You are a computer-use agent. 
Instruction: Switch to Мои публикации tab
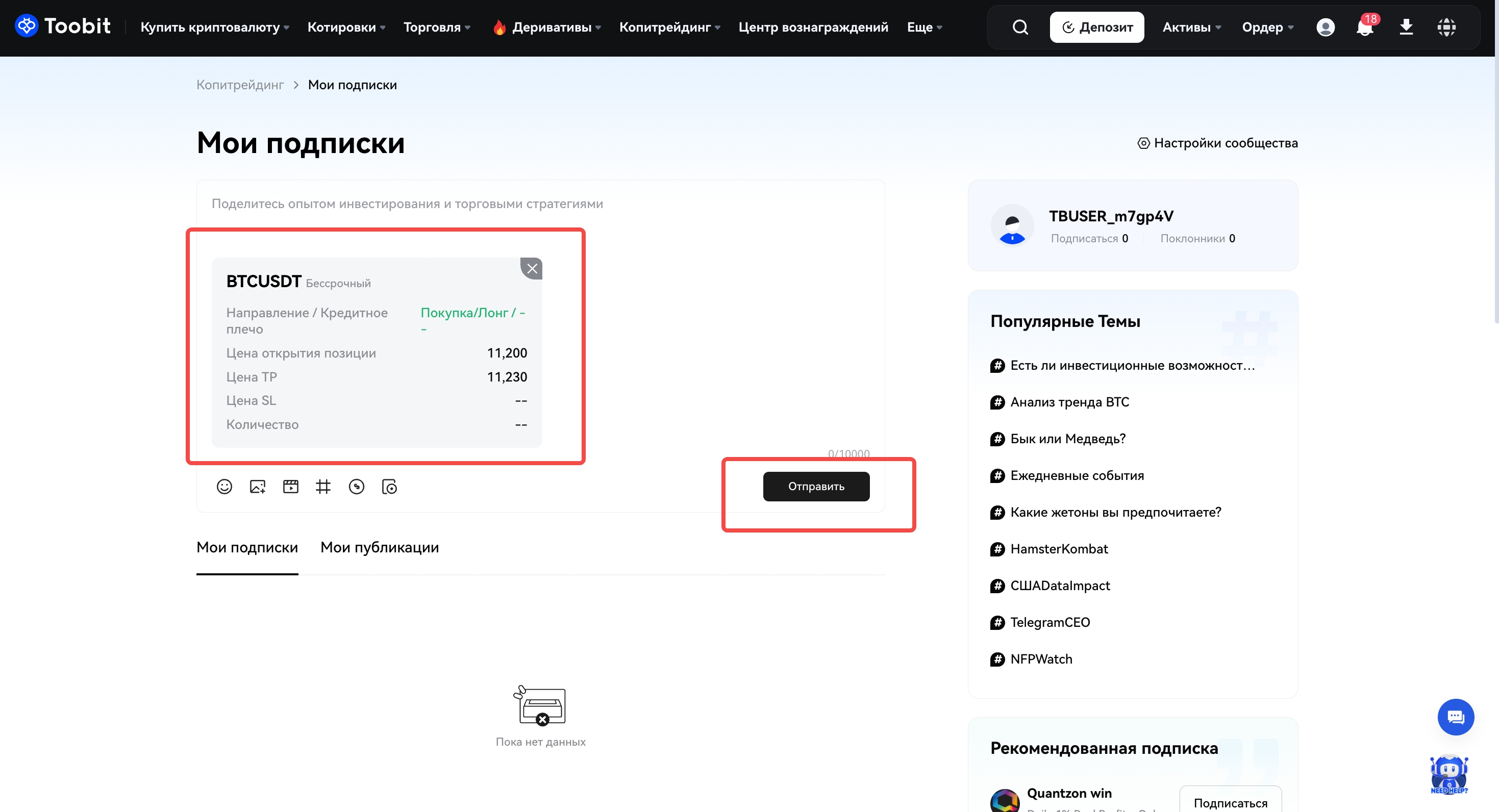380,547
